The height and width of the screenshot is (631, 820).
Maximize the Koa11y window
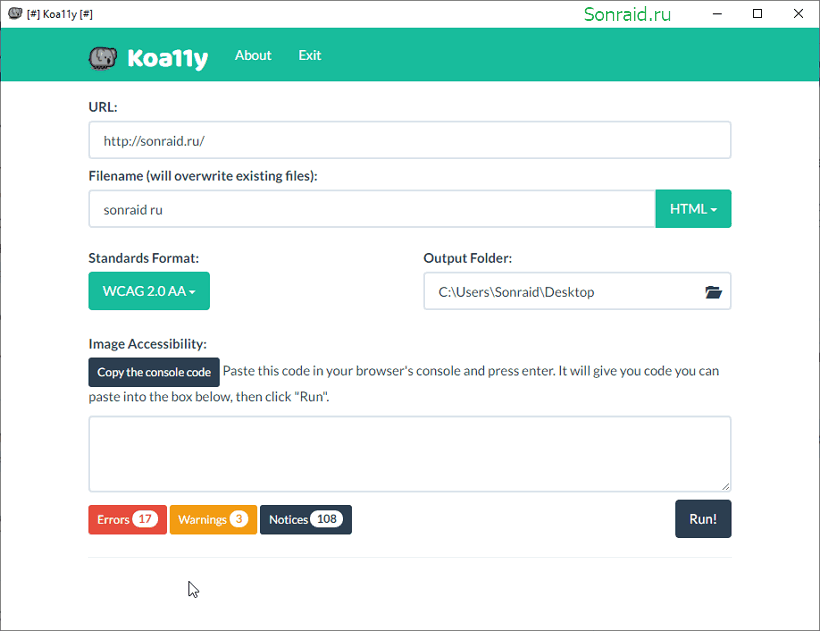pos(757,14)
